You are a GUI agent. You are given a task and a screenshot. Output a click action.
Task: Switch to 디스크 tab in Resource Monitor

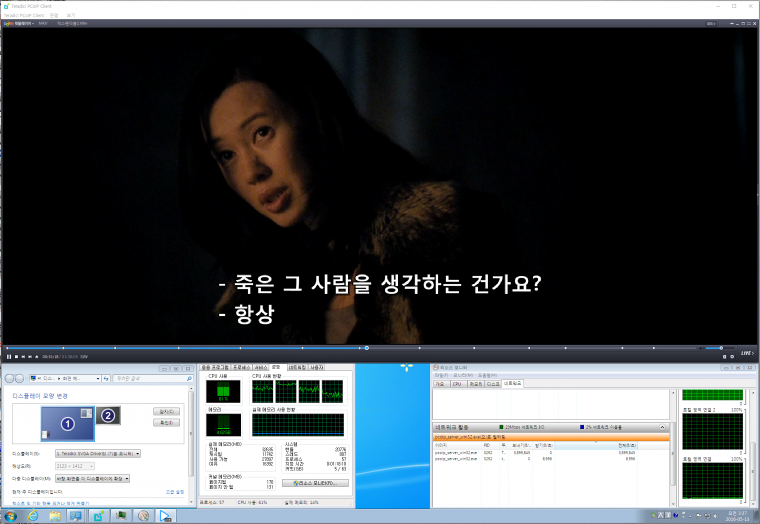tap(493, 383)
